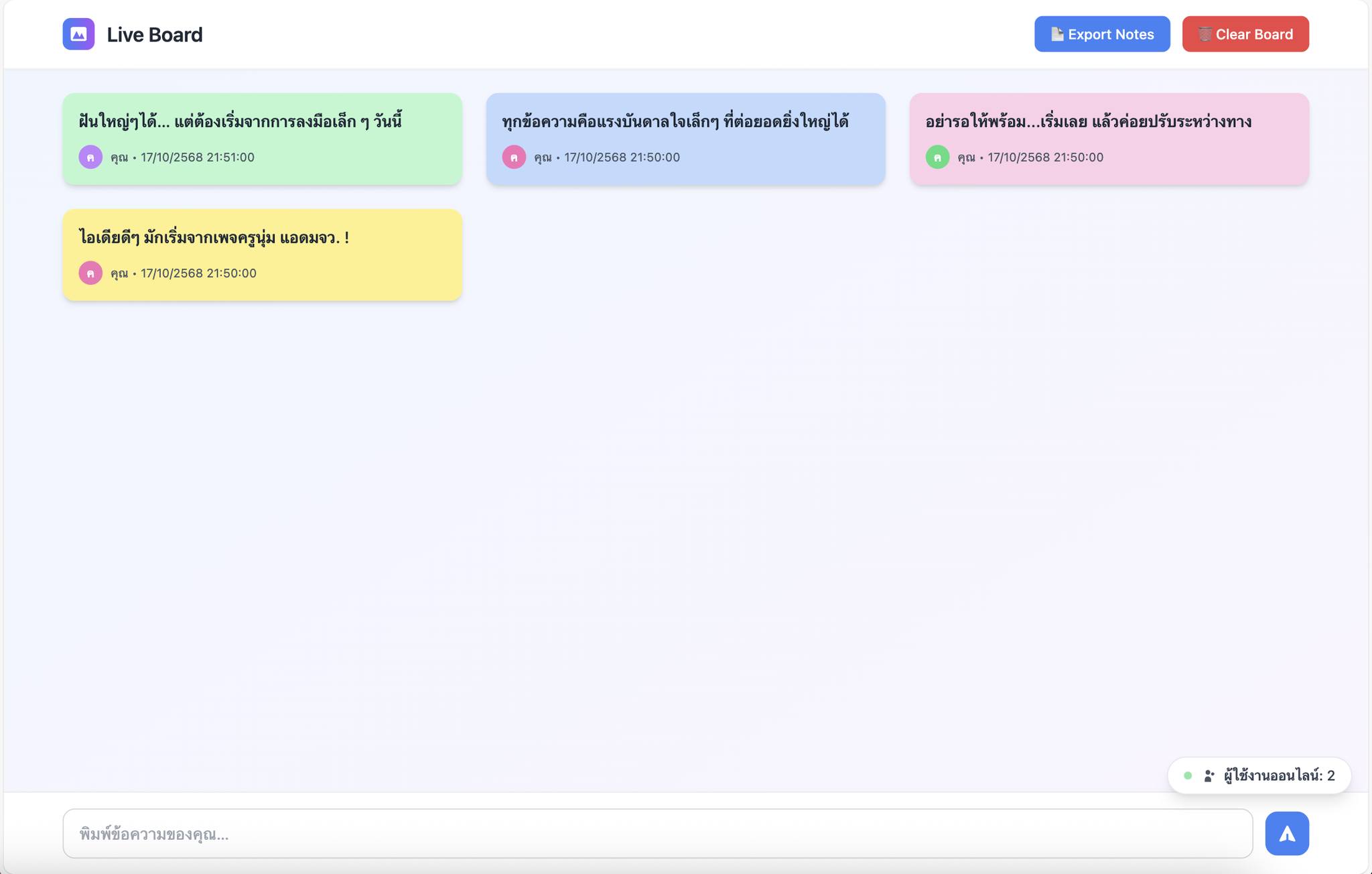Focus the message input field
This screenshot has height=874, width=1372.
pyautogui.click(x=658, y=833)
